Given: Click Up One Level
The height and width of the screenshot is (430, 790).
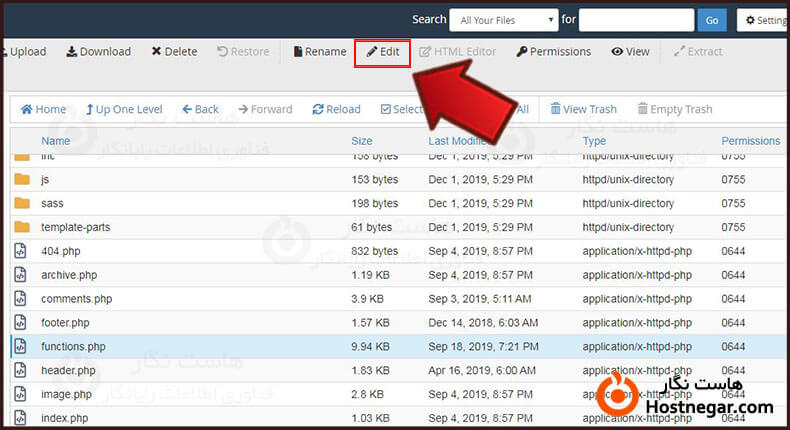Looking at the screenshot, I should pos(124,110).
